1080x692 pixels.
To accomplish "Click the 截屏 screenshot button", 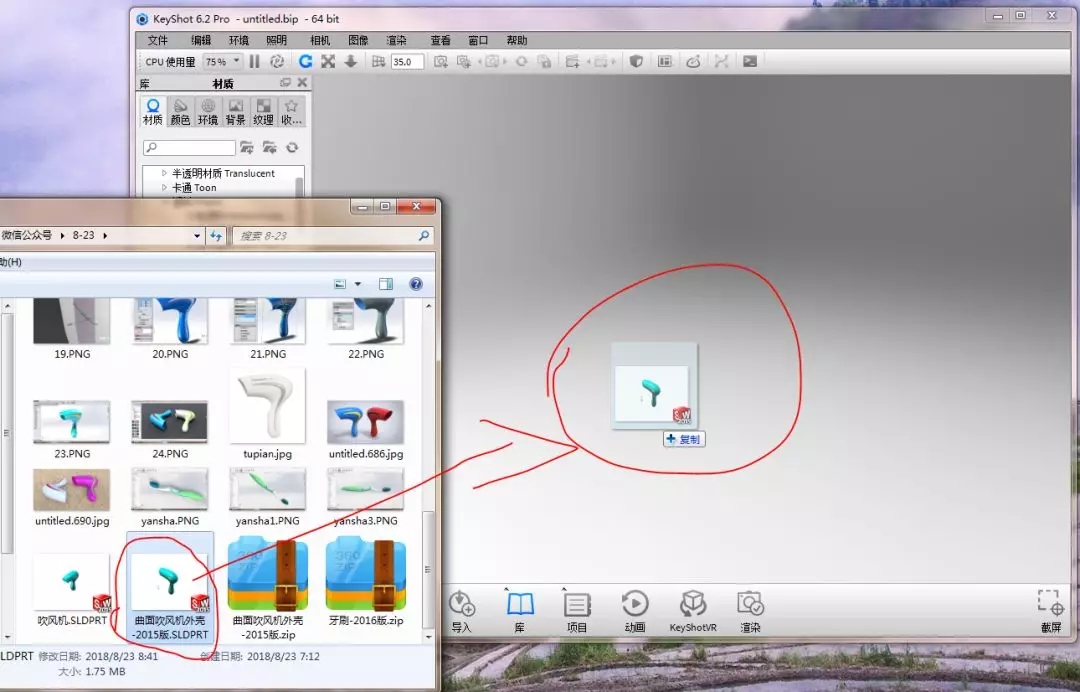I will pyautogui.click(x=1051, y=611).
